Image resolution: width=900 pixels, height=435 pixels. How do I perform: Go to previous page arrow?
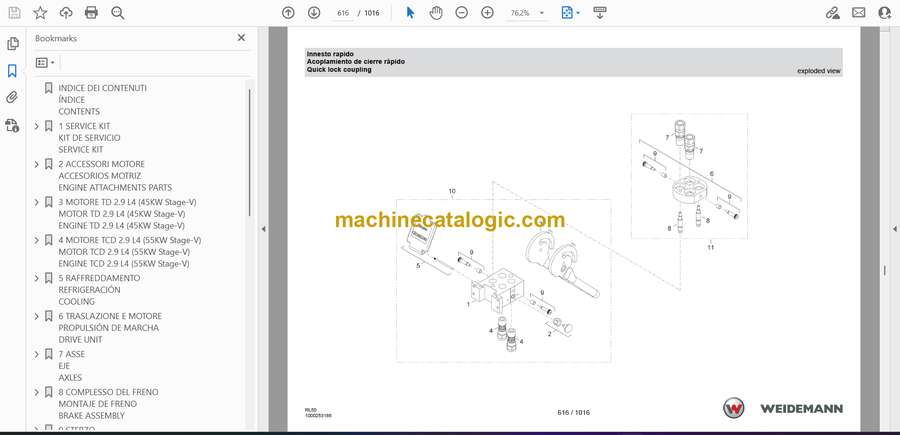(288, 13)
